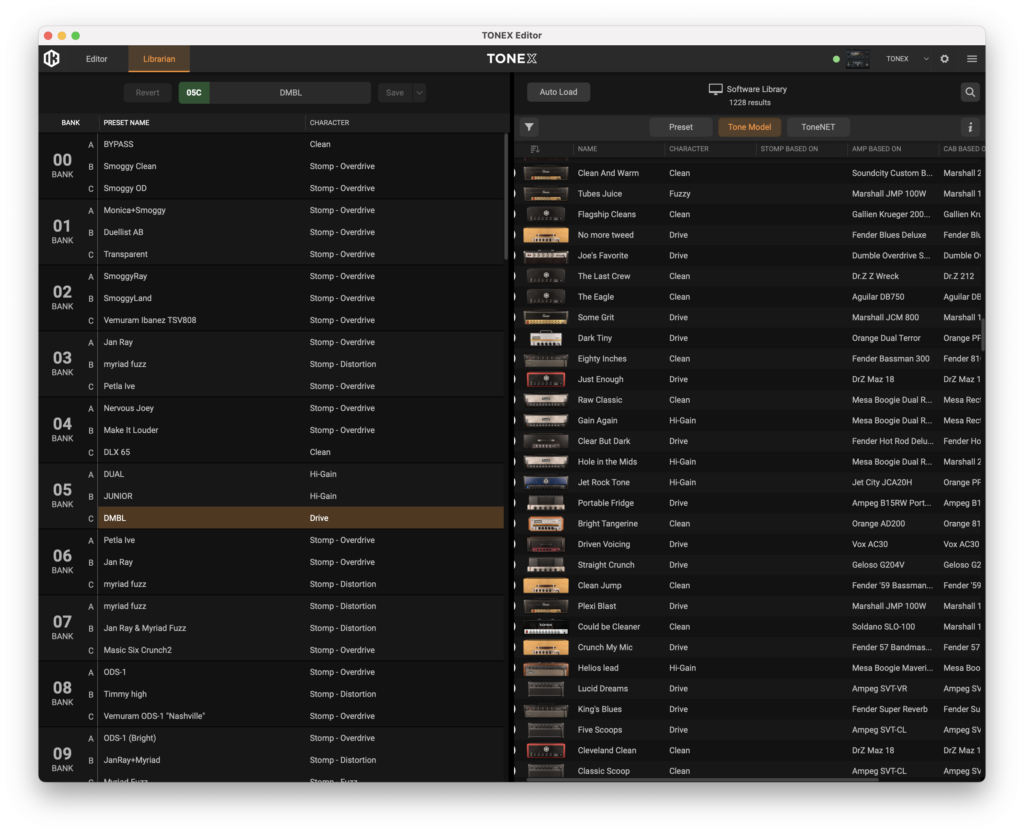This screenshot has height=833, width=1024.
Task: Click the sort order icon in header
Action: pos(535,149)
